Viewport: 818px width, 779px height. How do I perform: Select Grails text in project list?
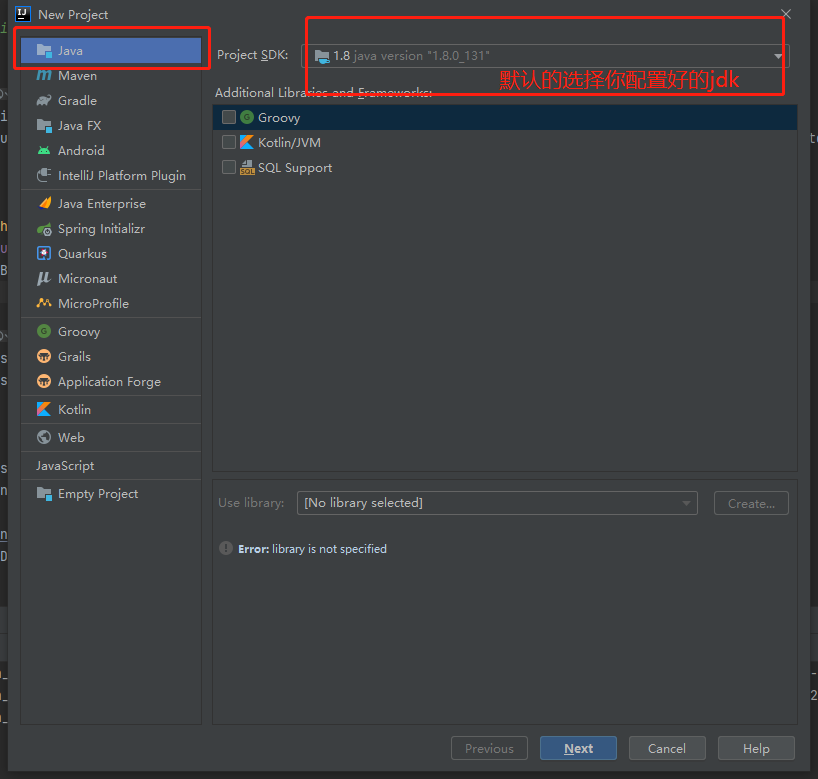click(74, 356)
